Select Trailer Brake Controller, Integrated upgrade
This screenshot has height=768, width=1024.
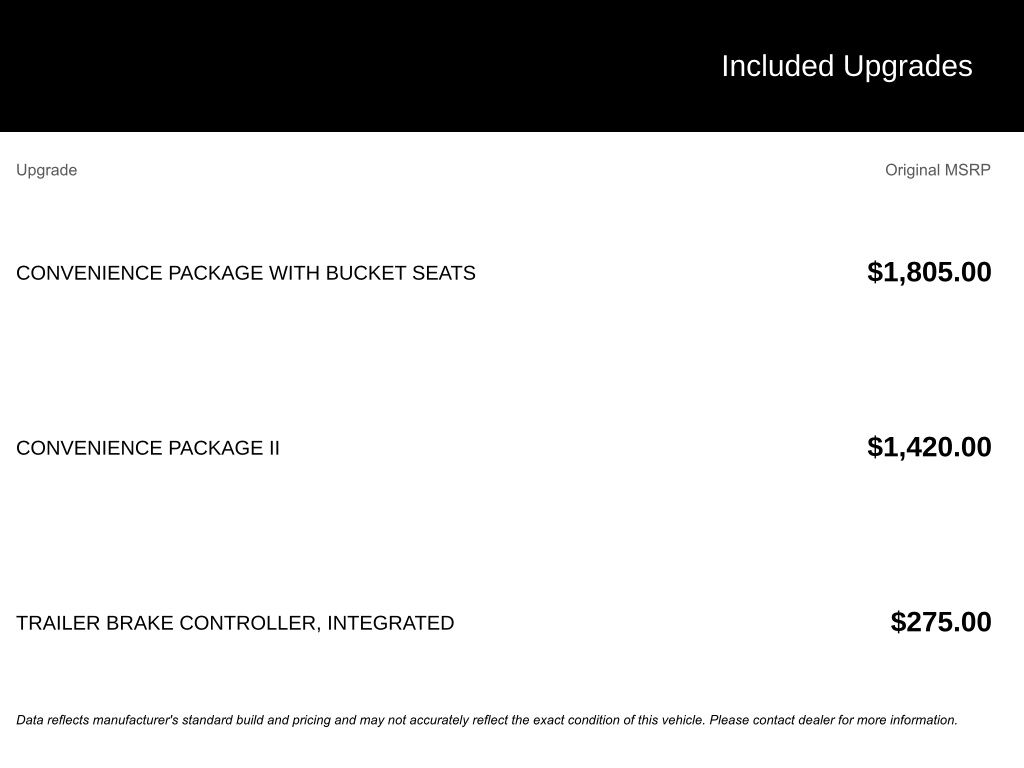(x=235, y=623)
